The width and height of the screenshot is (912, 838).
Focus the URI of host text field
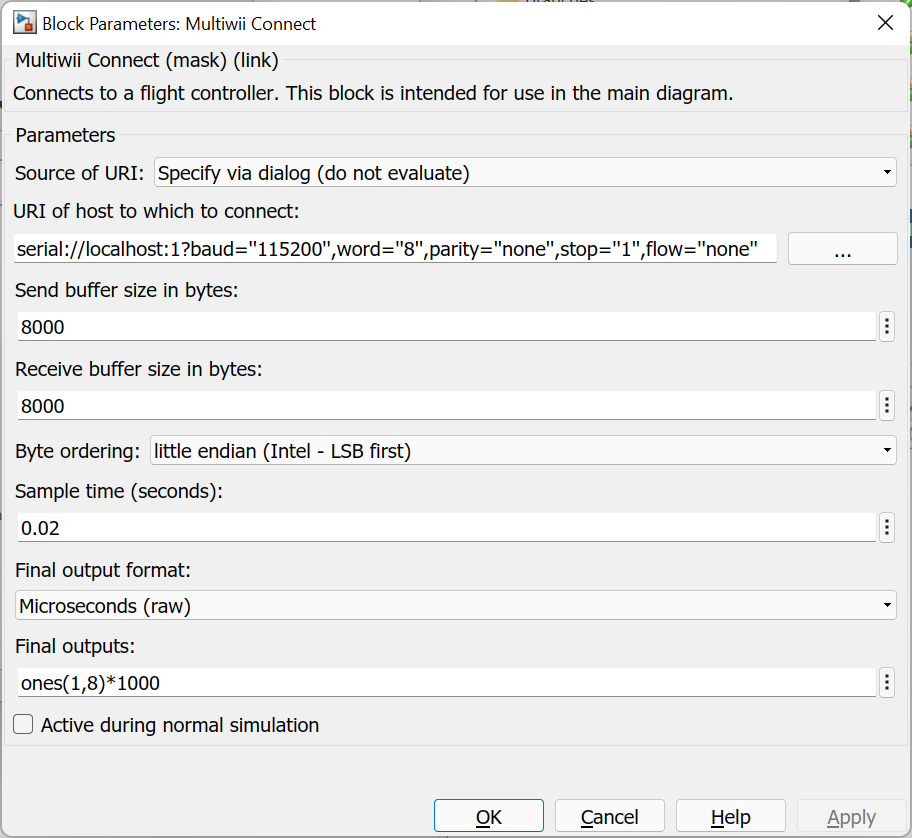[396, 249]
